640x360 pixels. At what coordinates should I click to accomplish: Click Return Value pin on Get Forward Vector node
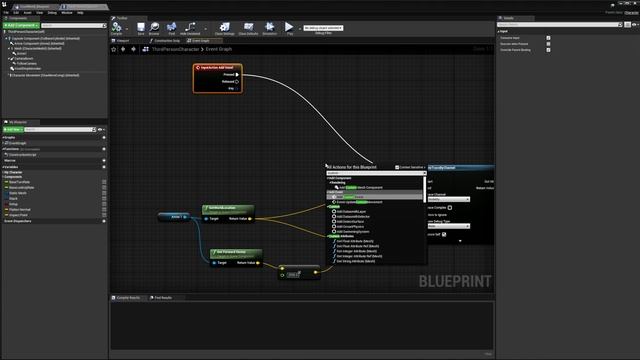pos(258,263)
